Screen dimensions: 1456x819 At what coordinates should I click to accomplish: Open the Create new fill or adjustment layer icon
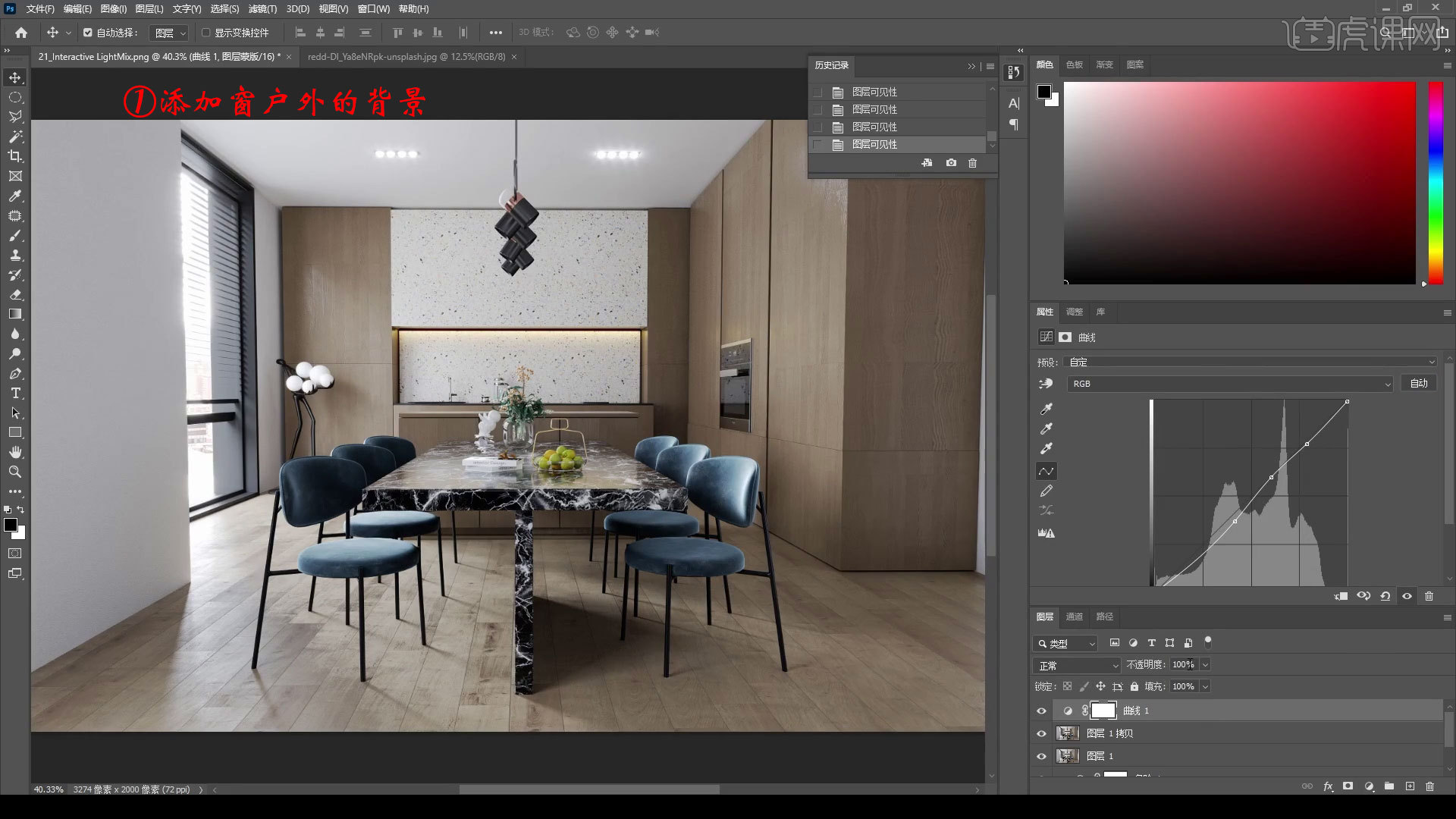[1368, 787]
